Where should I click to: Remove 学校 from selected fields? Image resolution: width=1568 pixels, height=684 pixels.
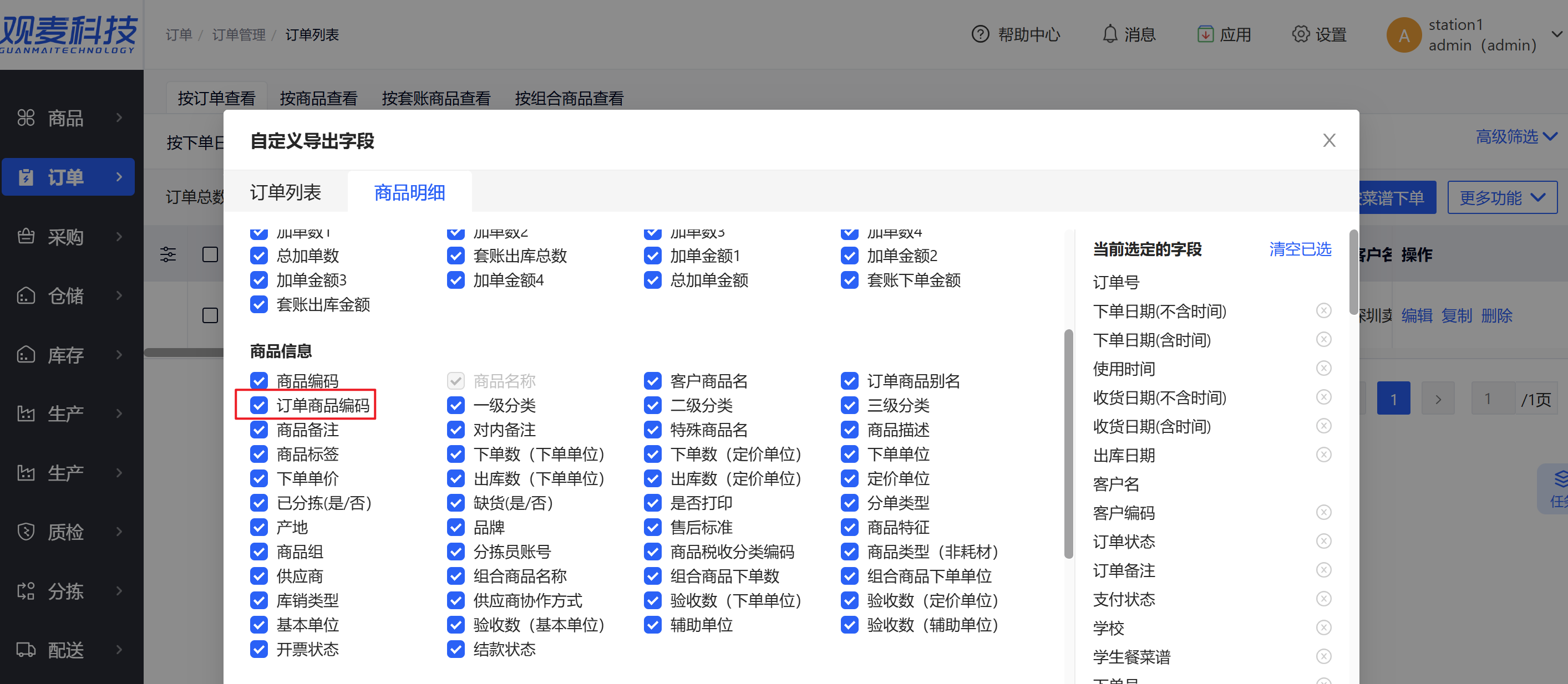(x=1323, y=627)
